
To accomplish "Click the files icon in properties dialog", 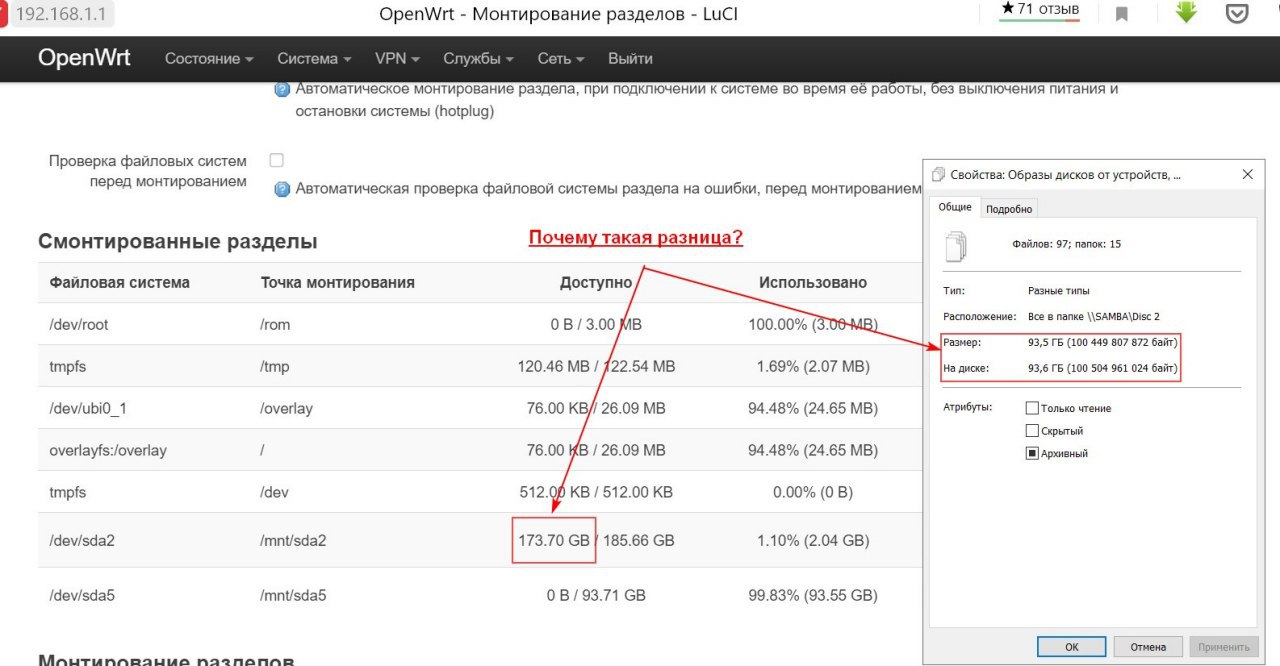I will coord(957,245).
